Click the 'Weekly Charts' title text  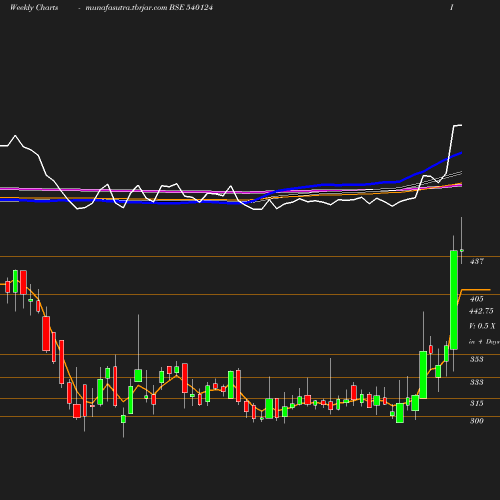click(34, 8)
